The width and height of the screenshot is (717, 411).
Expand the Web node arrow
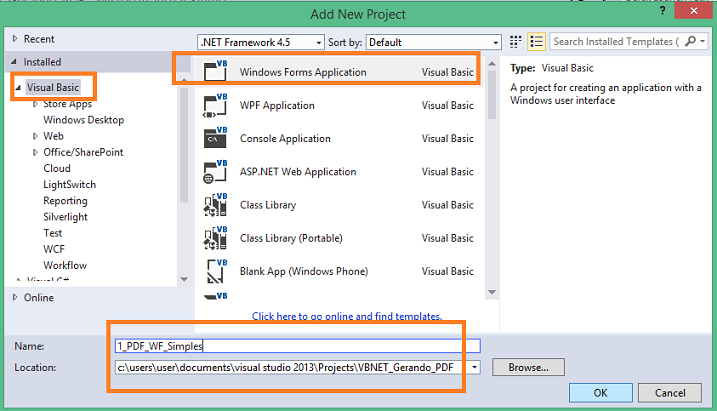point(35,136)
